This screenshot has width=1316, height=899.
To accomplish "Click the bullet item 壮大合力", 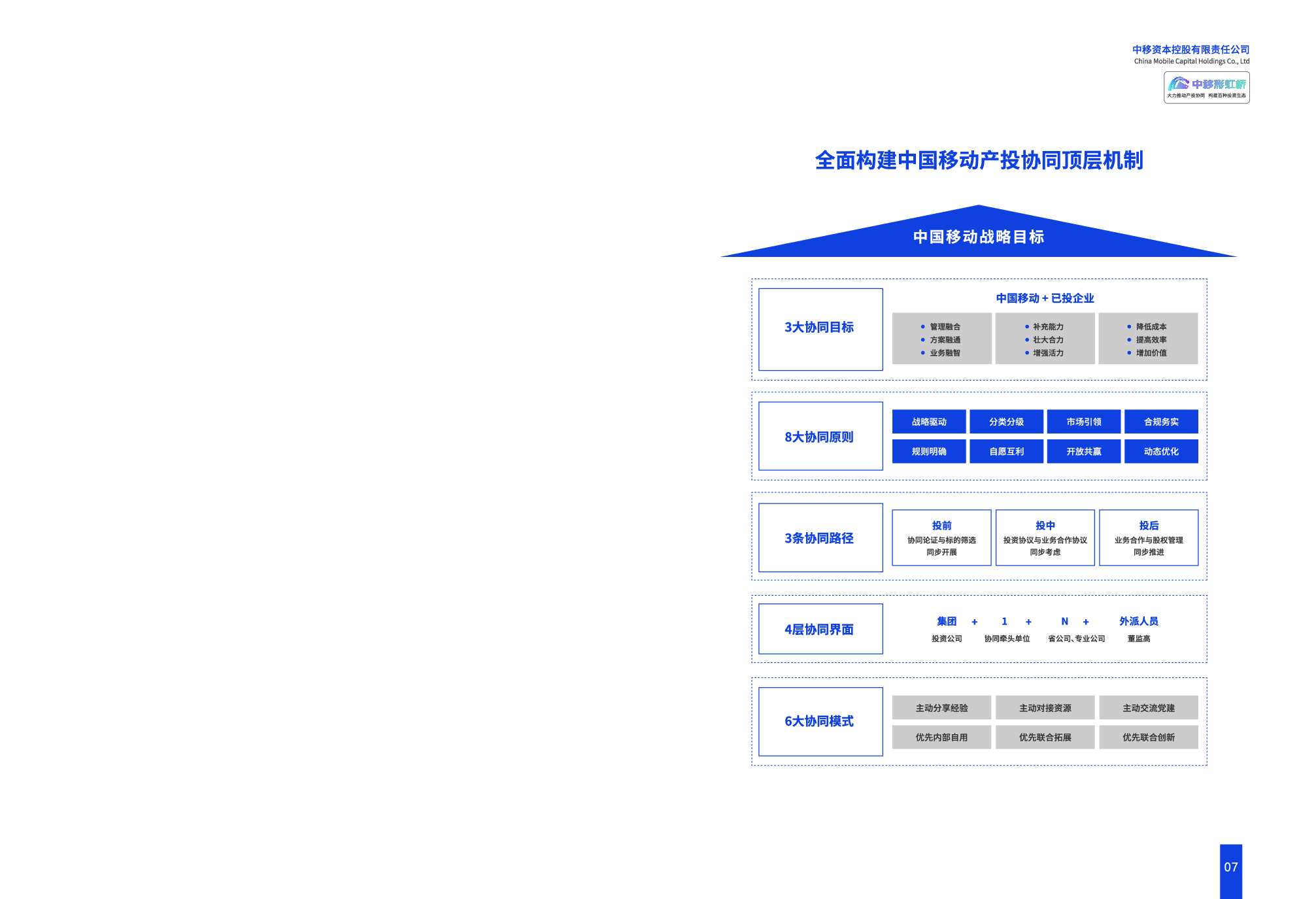I will (x=1048, y=340).
